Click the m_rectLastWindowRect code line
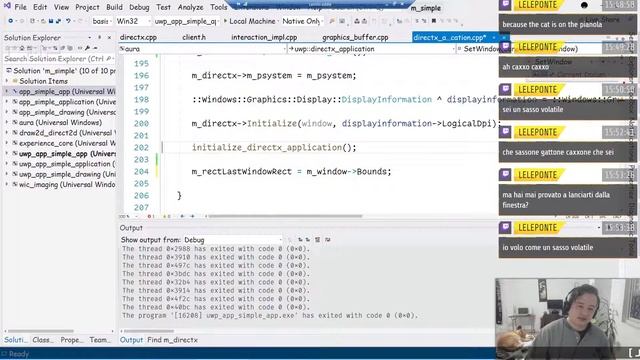The image size is (640, 360). tap(291, 171)
